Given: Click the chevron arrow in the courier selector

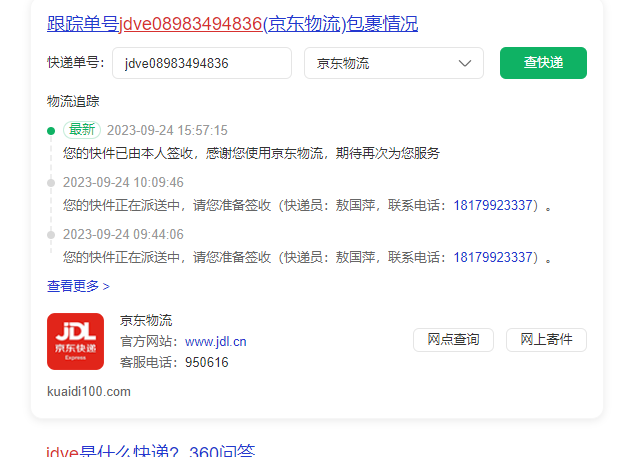Looking at the screenshot, I should click(465, 63).
